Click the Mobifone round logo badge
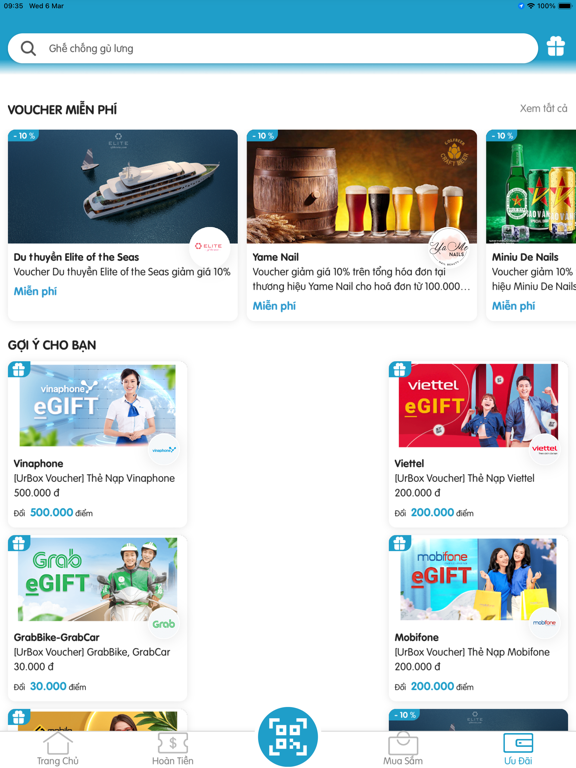576x768 pixels. click(x=544, y=623)
